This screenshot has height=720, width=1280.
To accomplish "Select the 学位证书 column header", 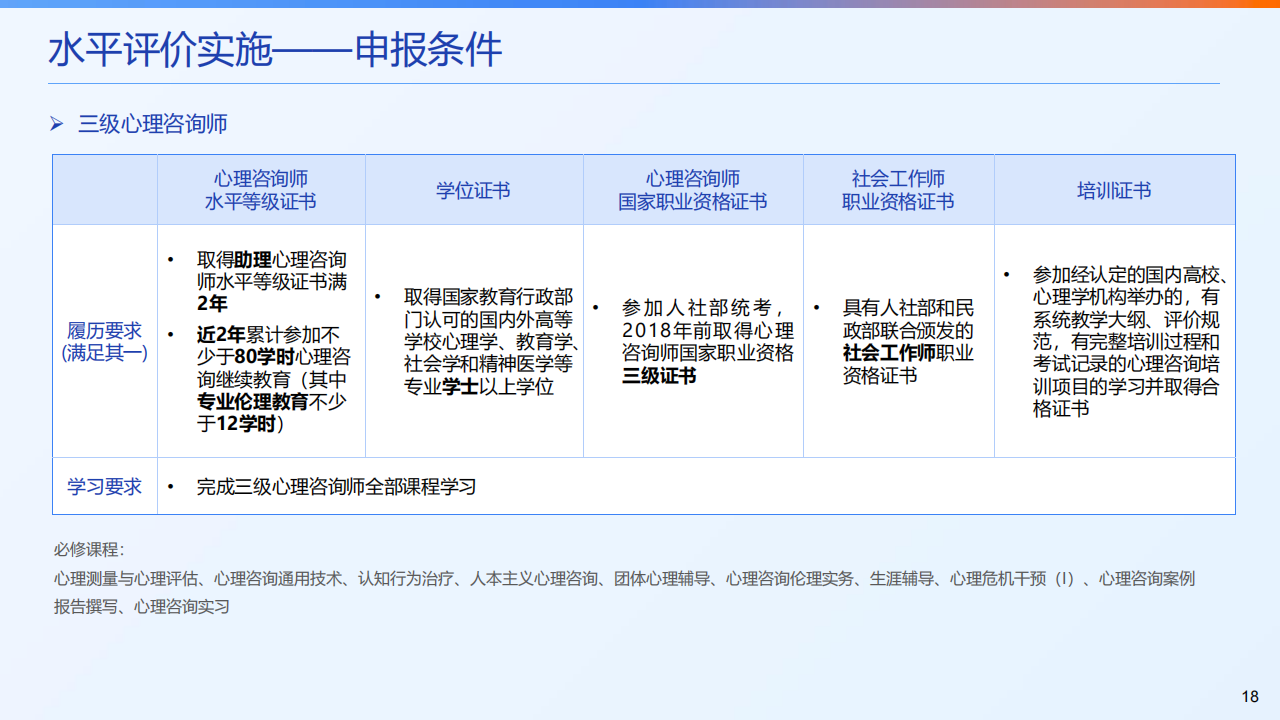I will pyautogui.click(x=473, y=190).
